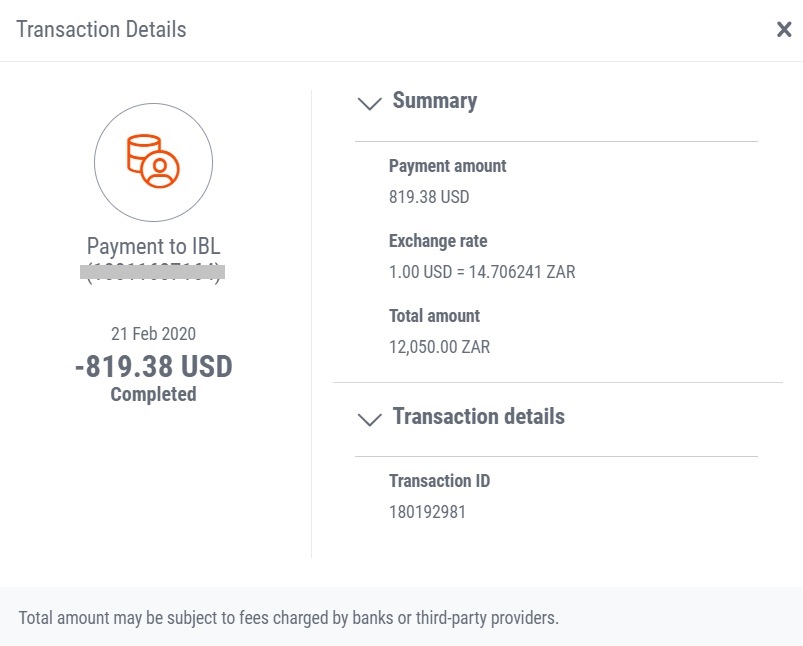Viewport: 803px width, 646px height.
Task: Click the Exchange rate label
Action: point(438,241)
